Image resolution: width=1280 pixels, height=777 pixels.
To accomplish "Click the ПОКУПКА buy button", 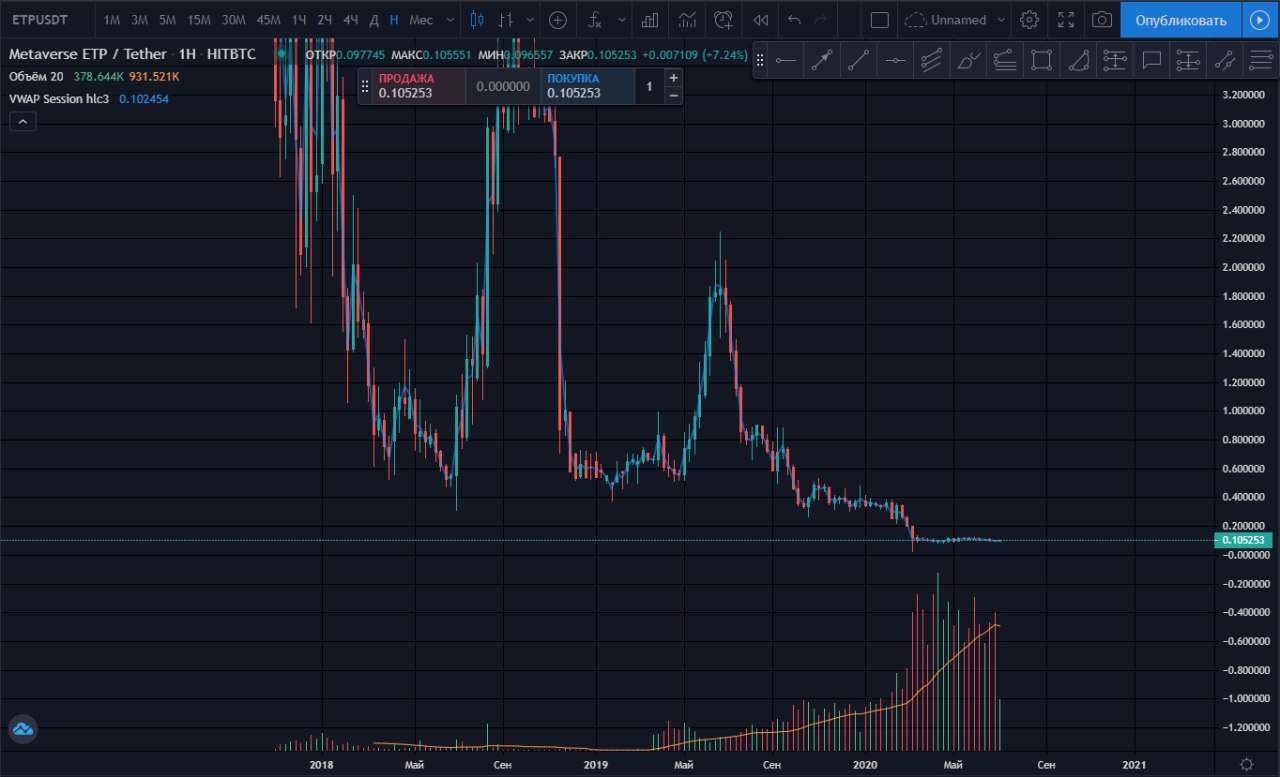I will click(x=588, y=86).
